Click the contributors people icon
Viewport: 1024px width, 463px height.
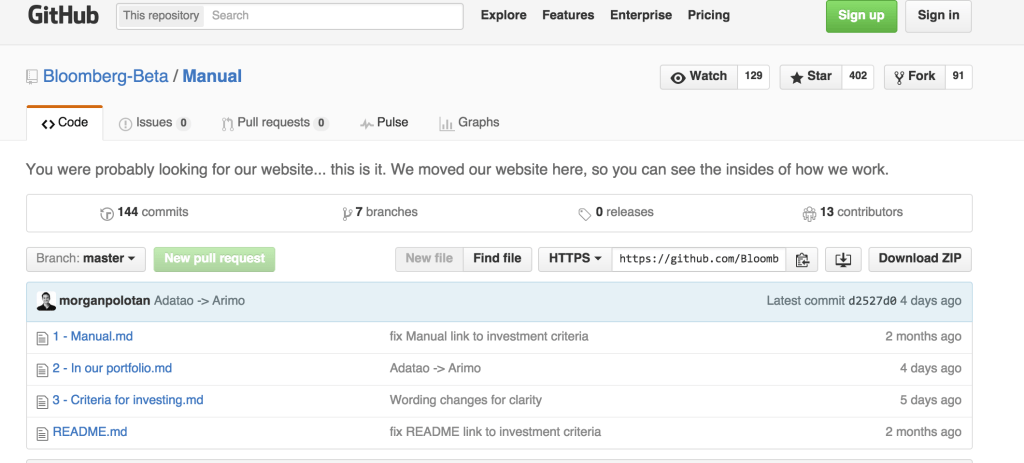809,213
